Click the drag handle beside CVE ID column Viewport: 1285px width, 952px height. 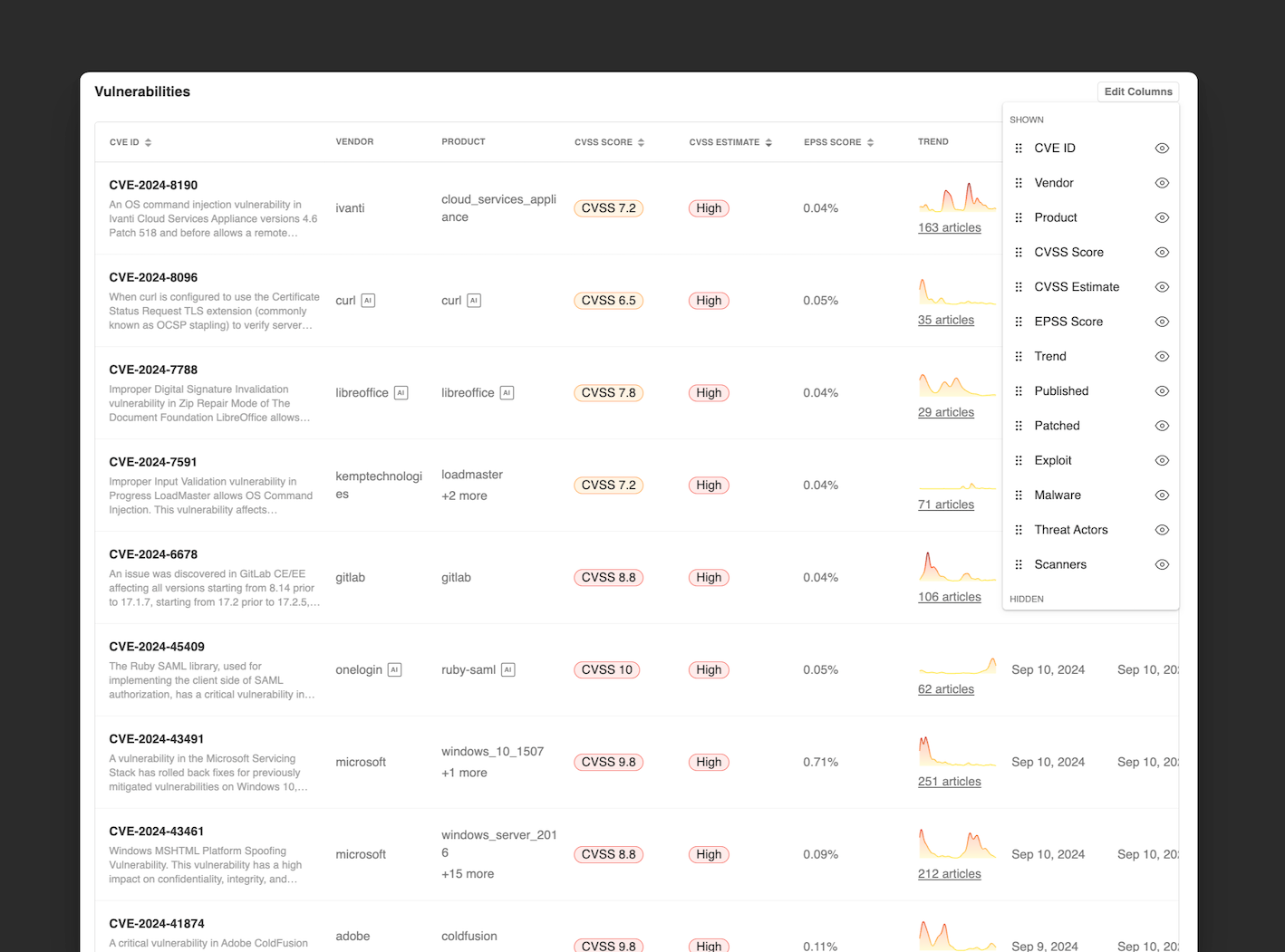[x=1019, y=148]
